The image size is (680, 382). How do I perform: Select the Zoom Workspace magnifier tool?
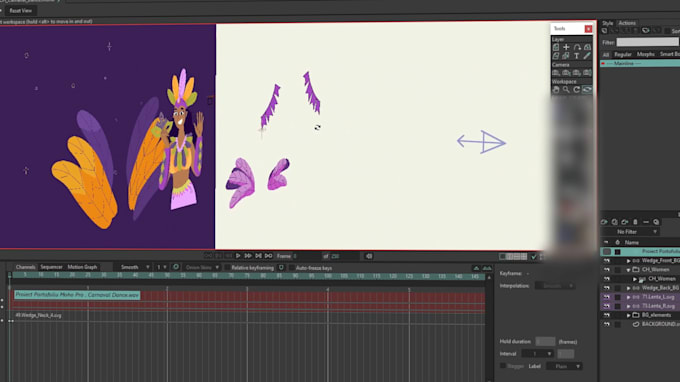(566, 90)
